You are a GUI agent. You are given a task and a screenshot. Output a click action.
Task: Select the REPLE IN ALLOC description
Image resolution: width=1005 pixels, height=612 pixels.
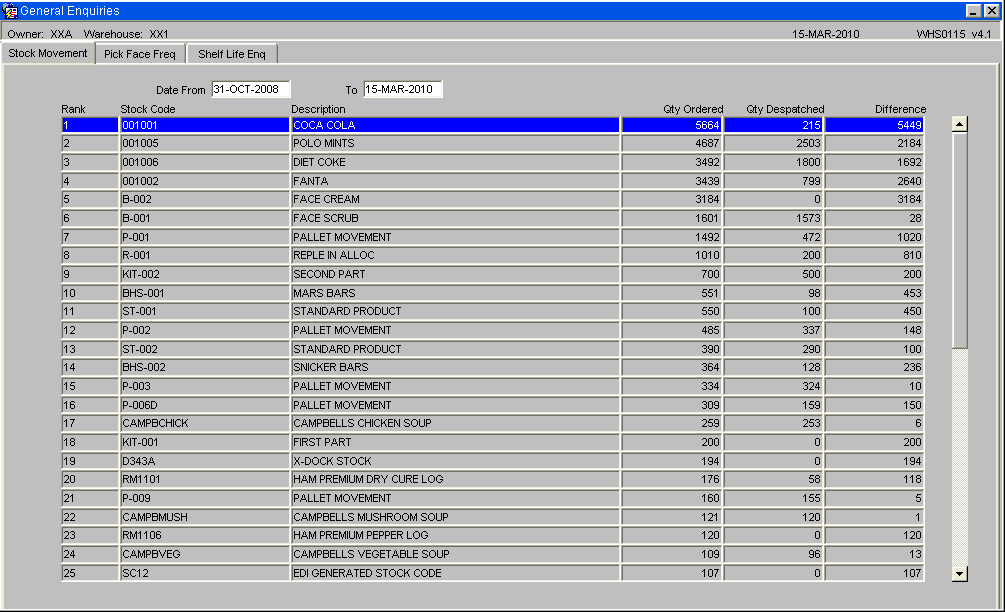[x=455, y=255]
